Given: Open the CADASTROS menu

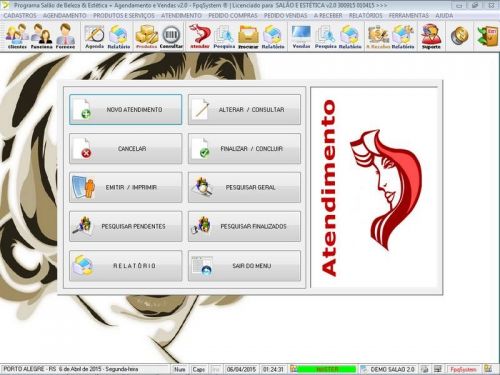Looking at the screenshot, I should (x=20, y=16).
